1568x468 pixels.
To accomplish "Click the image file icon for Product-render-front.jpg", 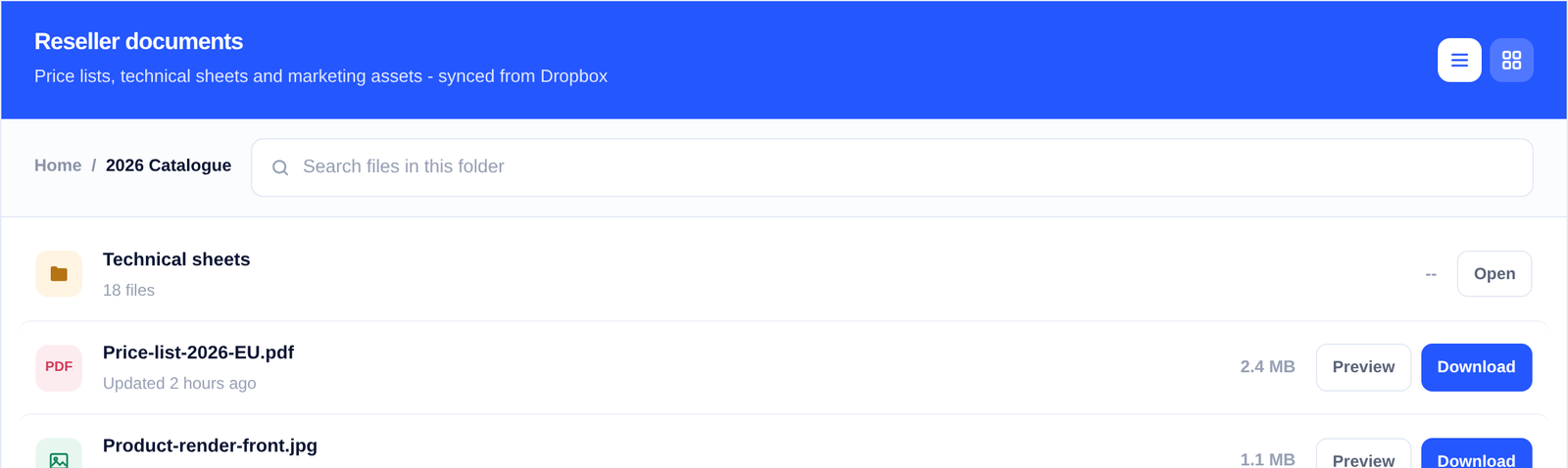I will tap(59, 457).
